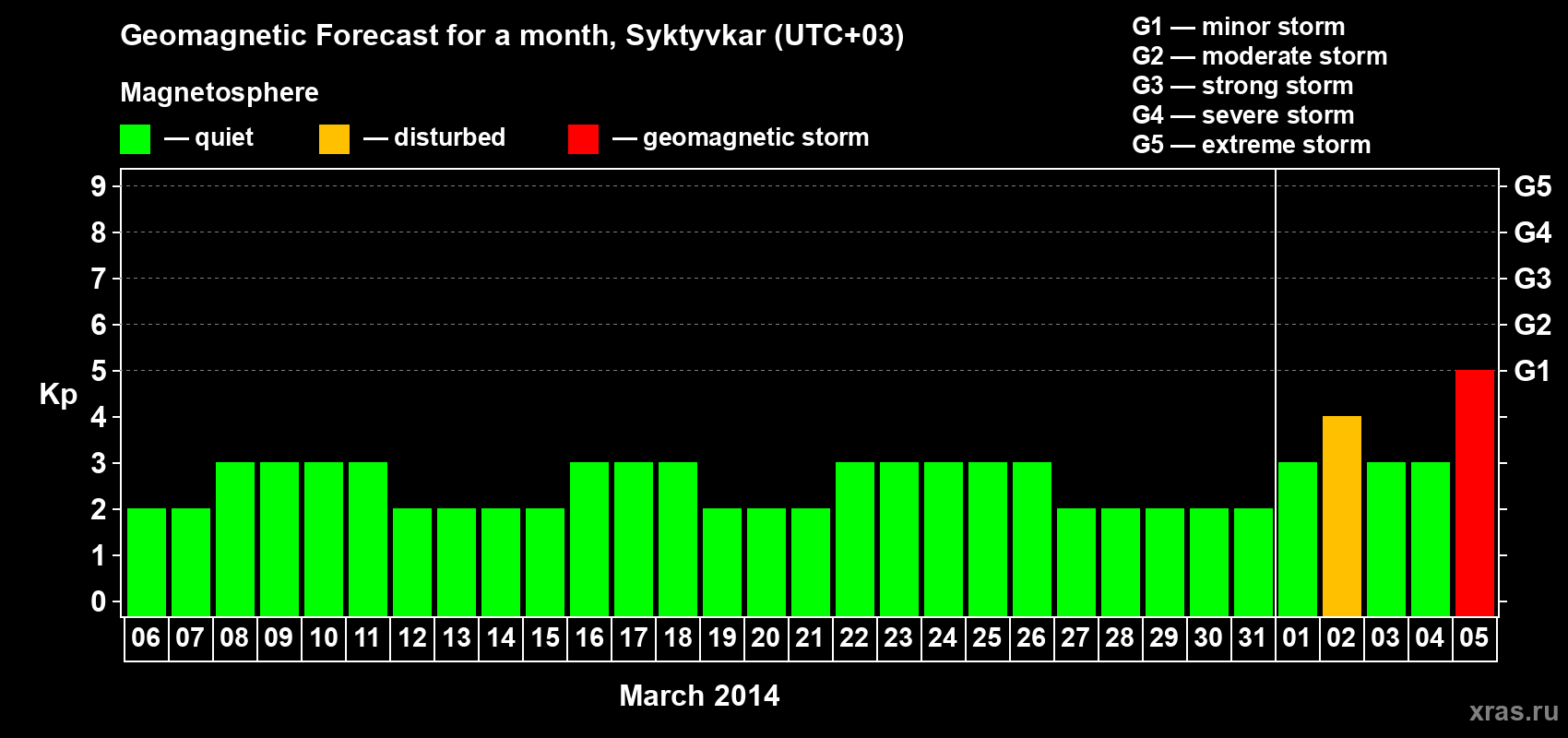
Task: Click the Kp axis value '5'
Action: click(99, 371)
